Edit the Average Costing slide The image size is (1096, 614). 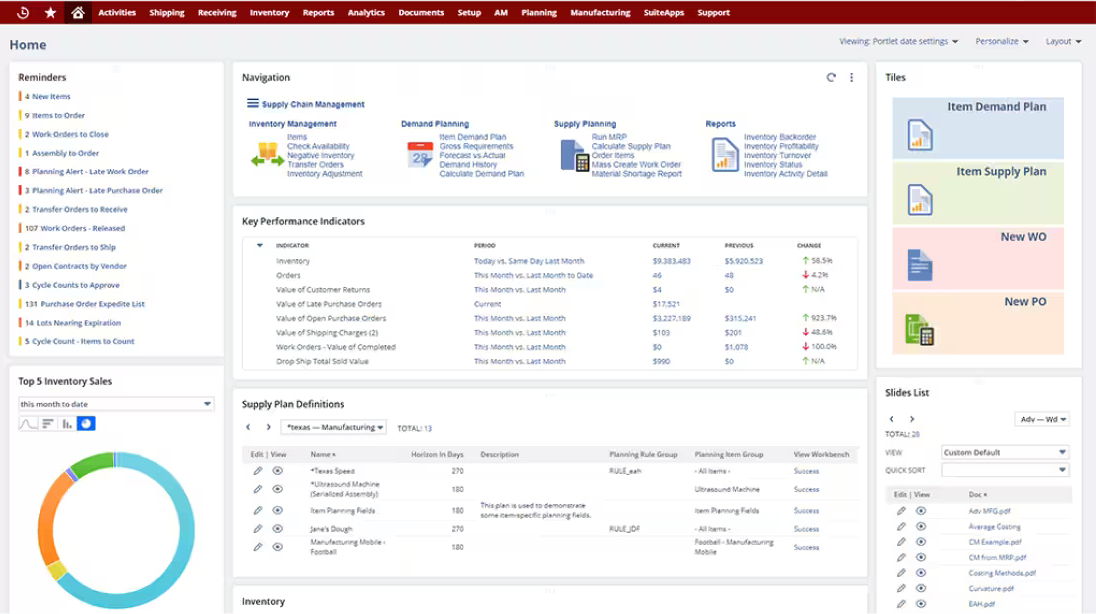click(x=901, y=527)
